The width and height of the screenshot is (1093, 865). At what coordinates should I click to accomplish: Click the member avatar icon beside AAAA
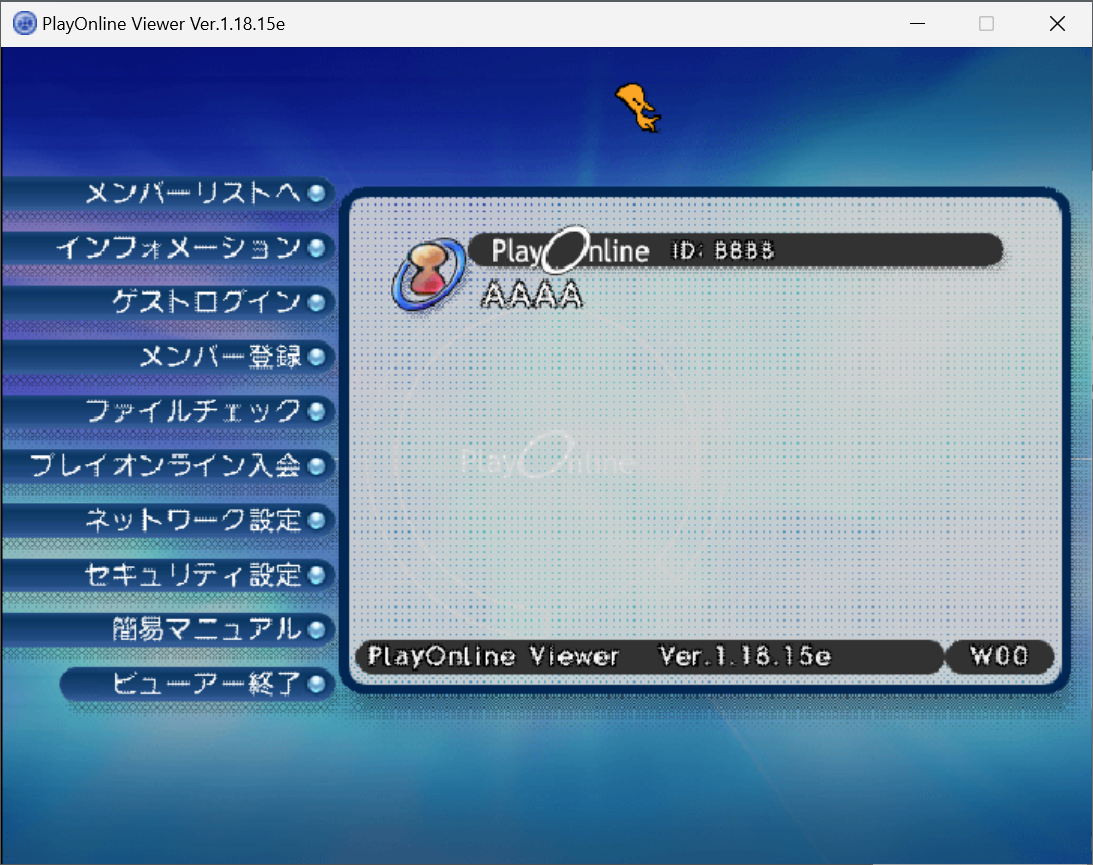pos(426,273)
